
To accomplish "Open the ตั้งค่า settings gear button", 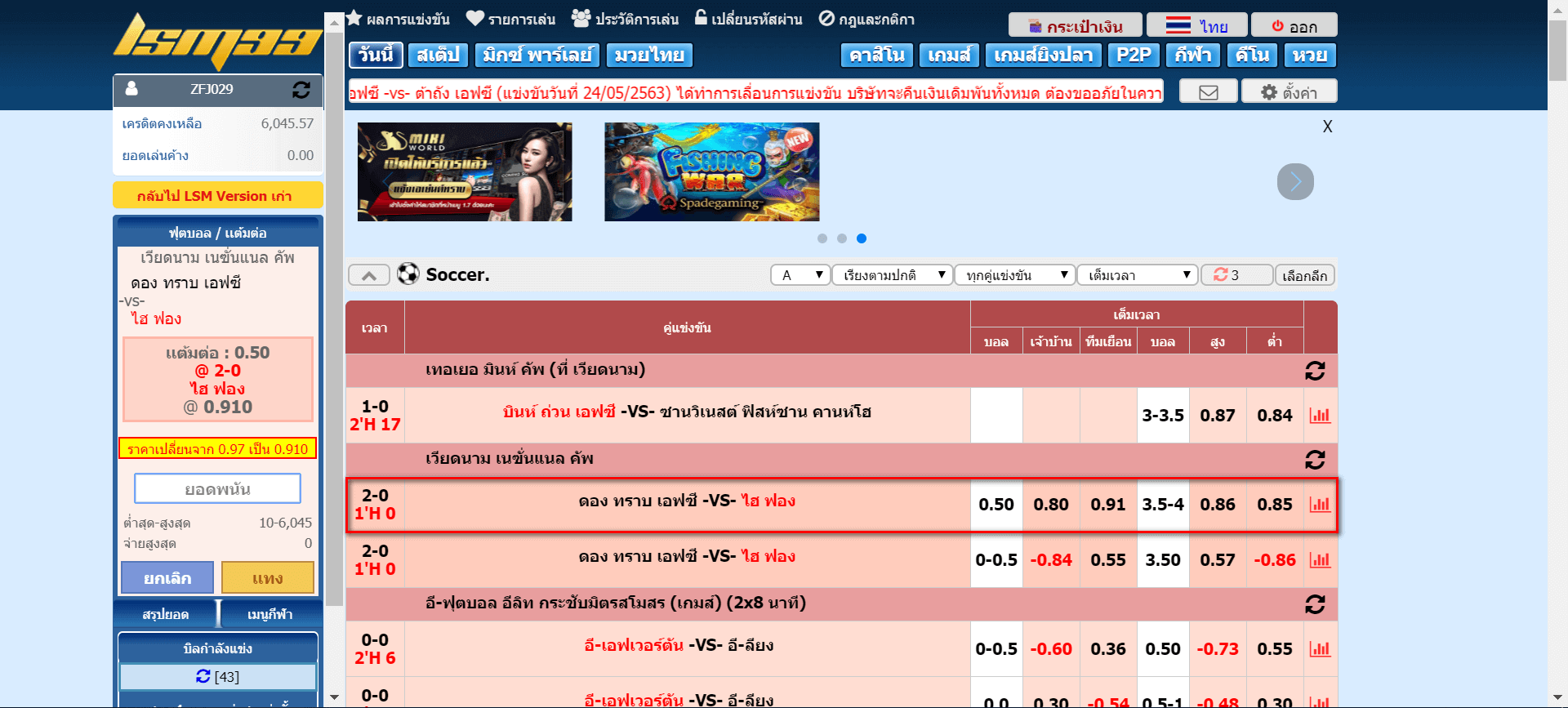I will [1289, 92].
